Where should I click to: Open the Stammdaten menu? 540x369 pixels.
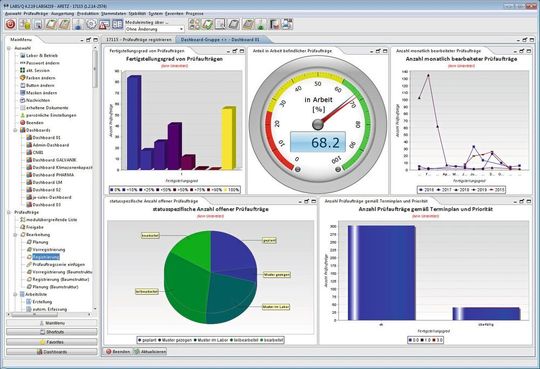113,13
